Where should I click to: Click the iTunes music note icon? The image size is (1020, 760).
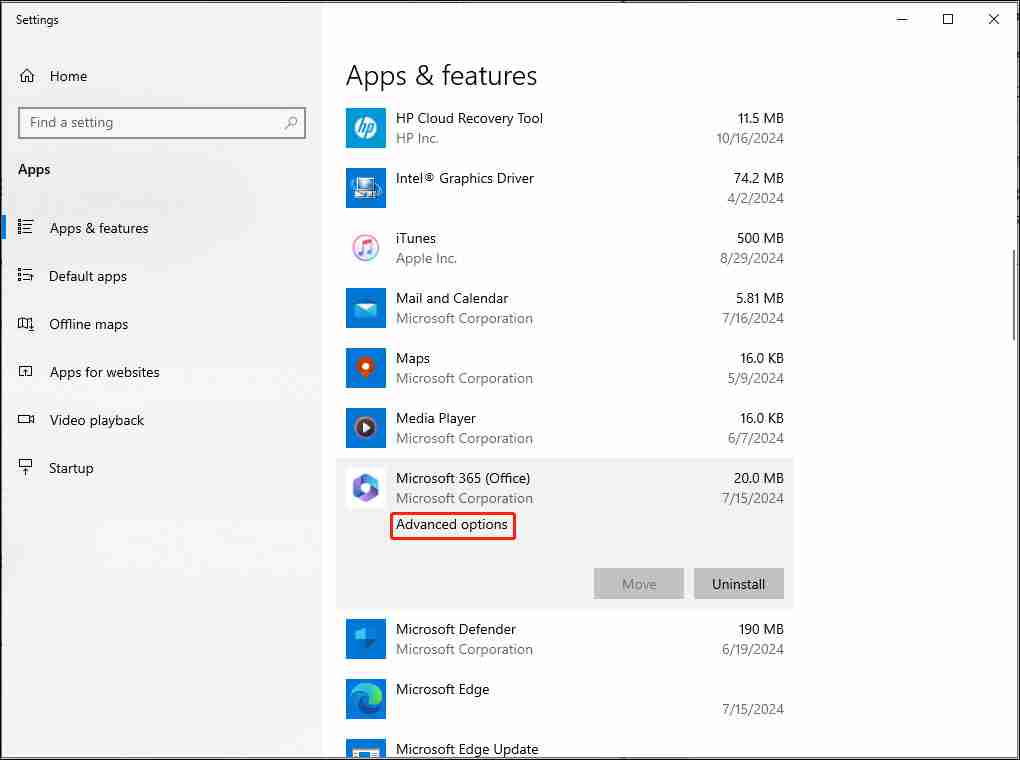coord(366,248)
